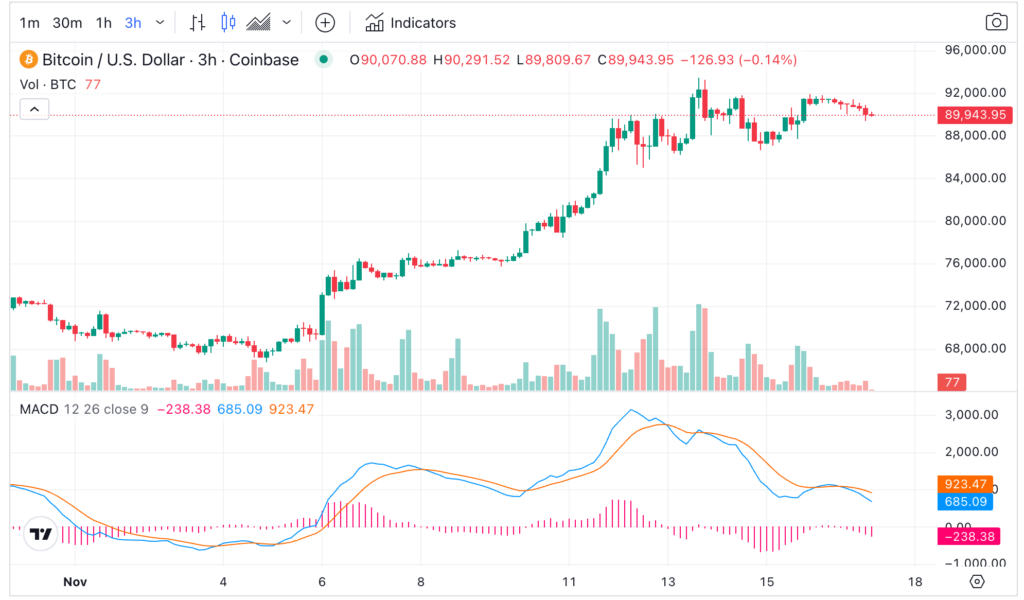This screenshot has height=600, width=1024.
Task: Switch to the 1h timeframe
Action: tap(102, 22)
